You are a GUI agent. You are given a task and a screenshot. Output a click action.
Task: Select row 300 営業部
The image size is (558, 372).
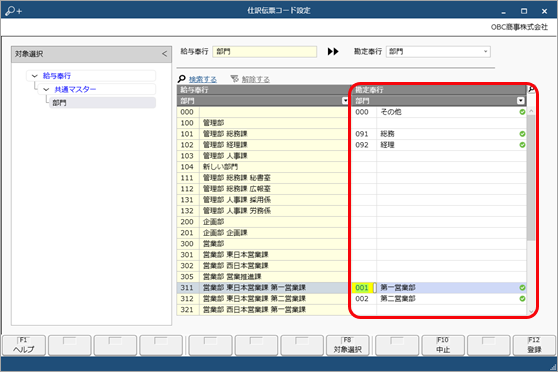point(264,244)
